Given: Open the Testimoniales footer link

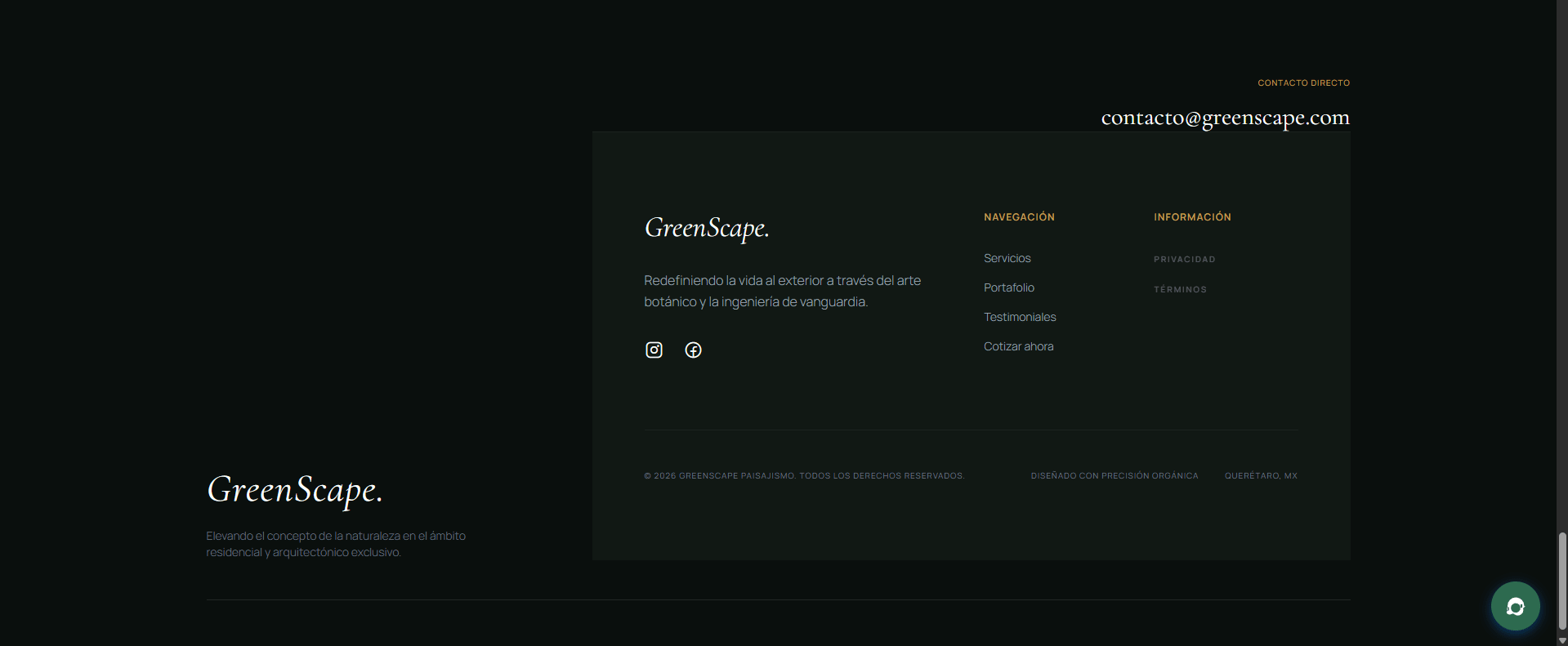Looking at the screenshot, I should pos(1020,317).
